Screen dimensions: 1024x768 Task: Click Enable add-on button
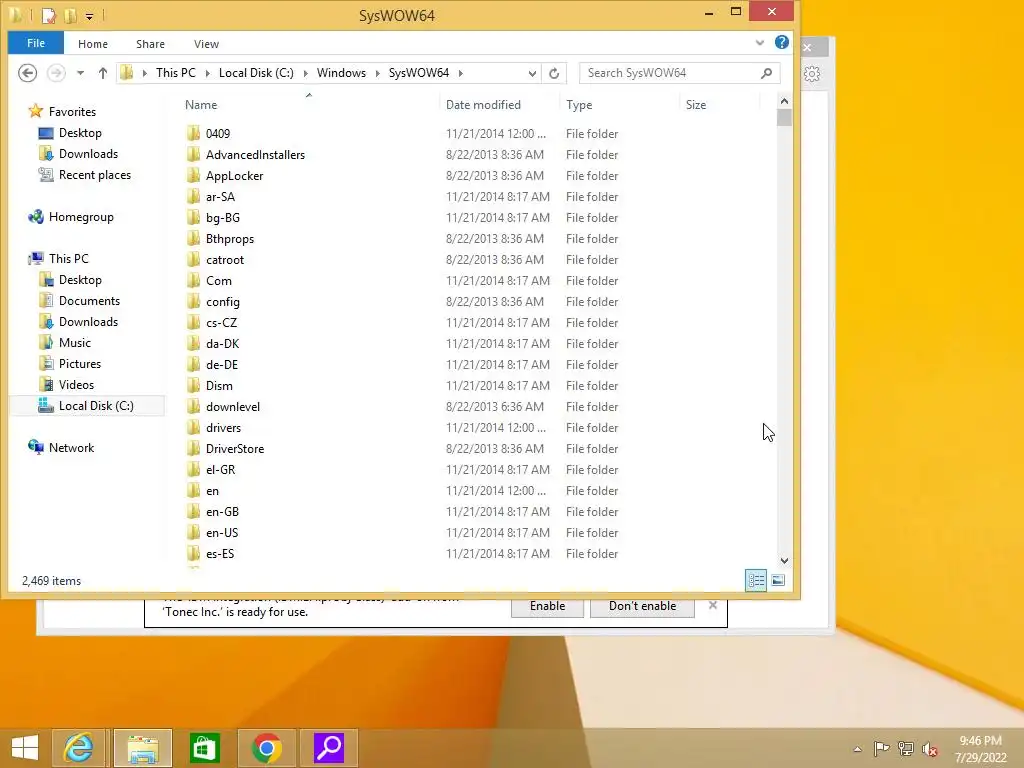point(547,606)
